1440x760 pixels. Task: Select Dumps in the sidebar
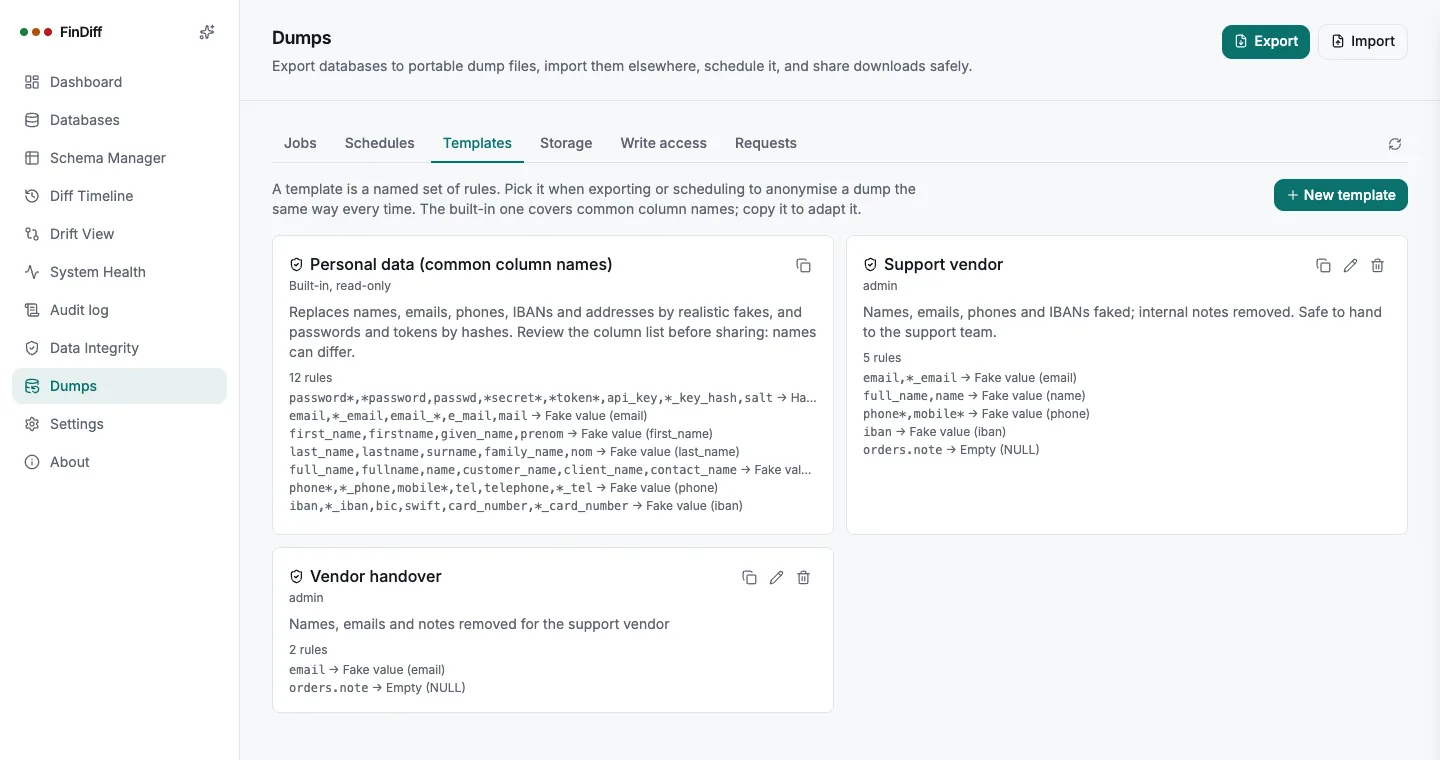tap(119, 386)
